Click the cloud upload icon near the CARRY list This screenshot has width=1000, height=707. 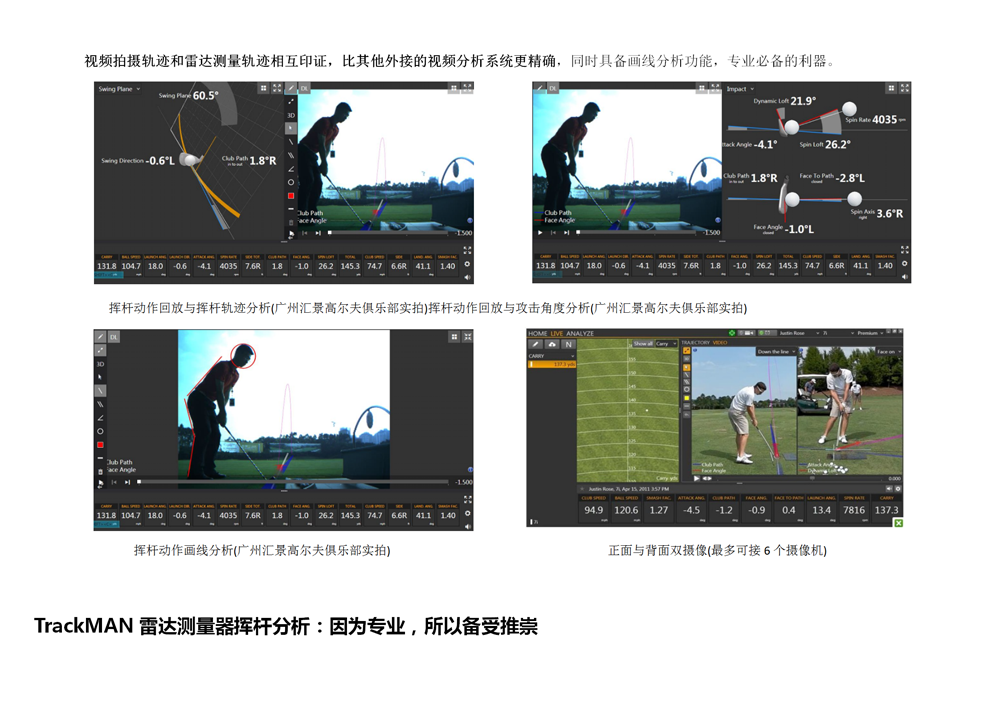pos(552,344)
